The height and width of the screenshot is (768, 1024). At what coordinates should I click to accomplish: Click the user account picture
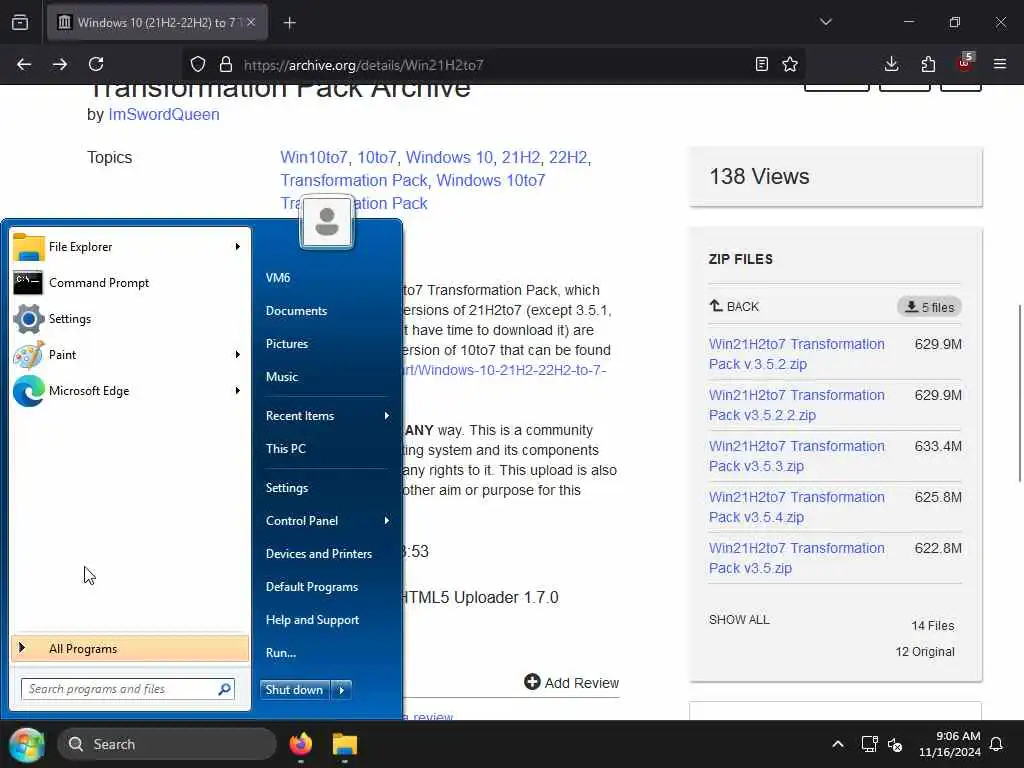pos(327,222)
